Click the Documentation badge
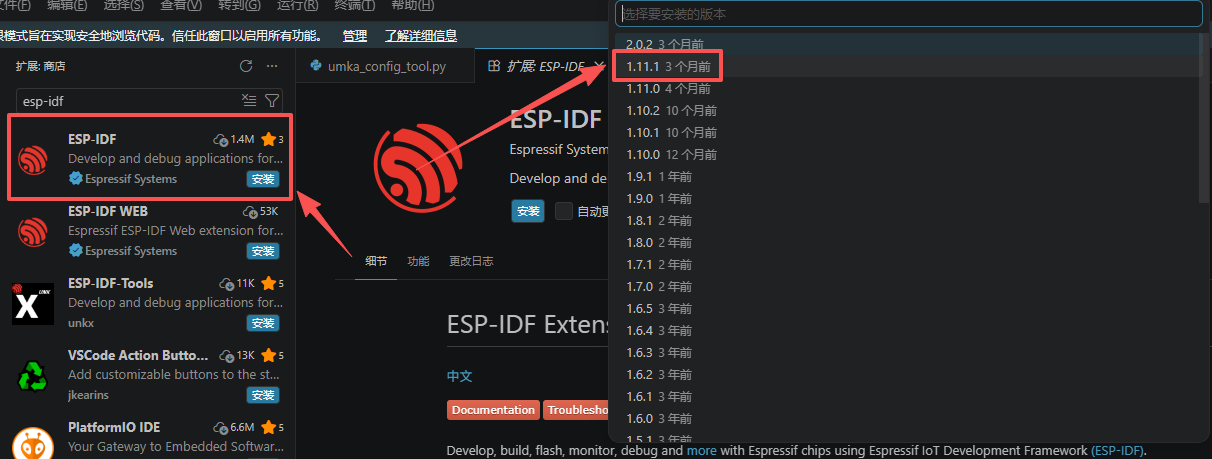The width and height of the screenshot is (1212, 459). tap(493, 410)
